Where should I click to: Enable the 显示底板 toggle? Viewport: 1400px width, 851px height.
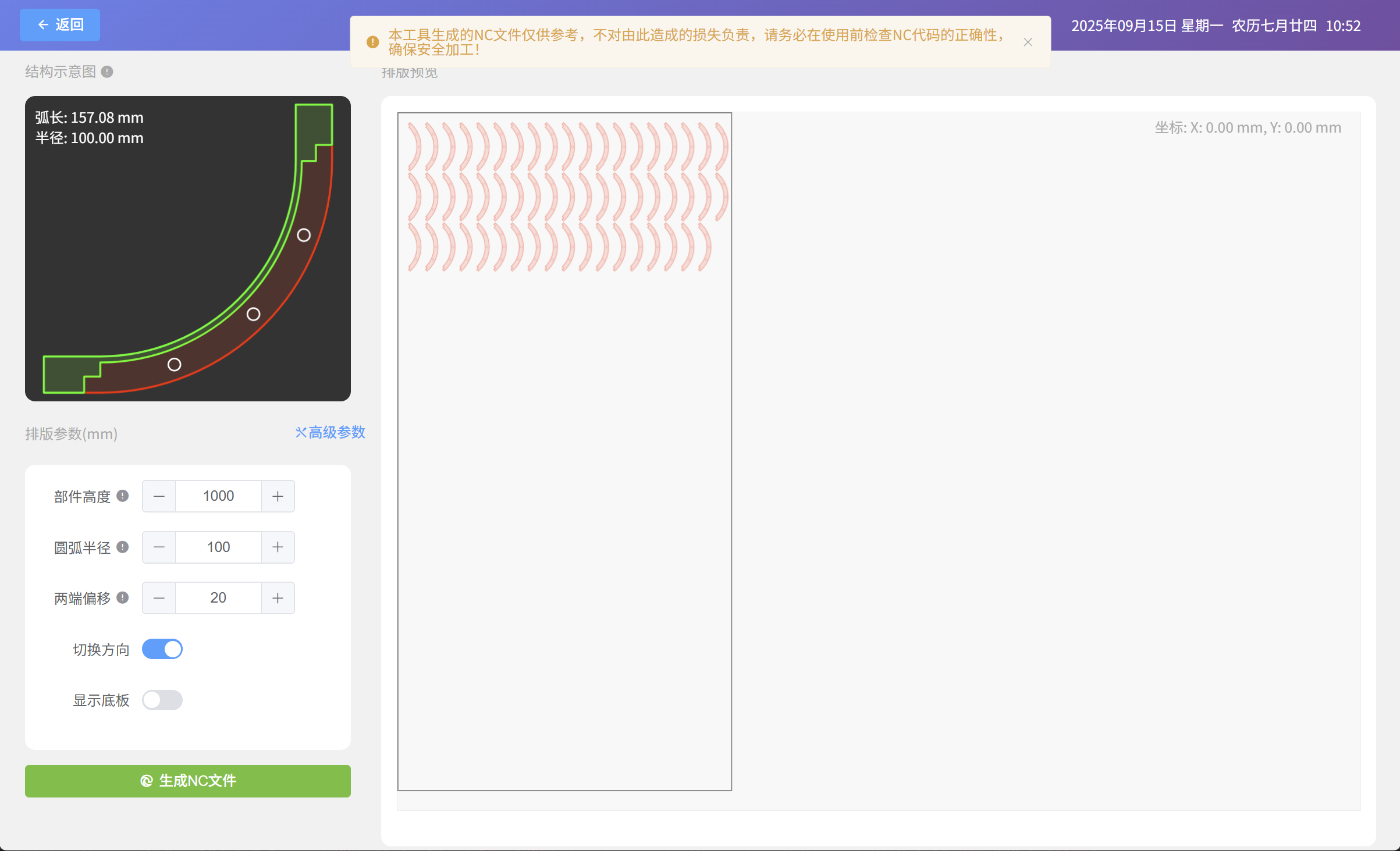click(162, 700)
